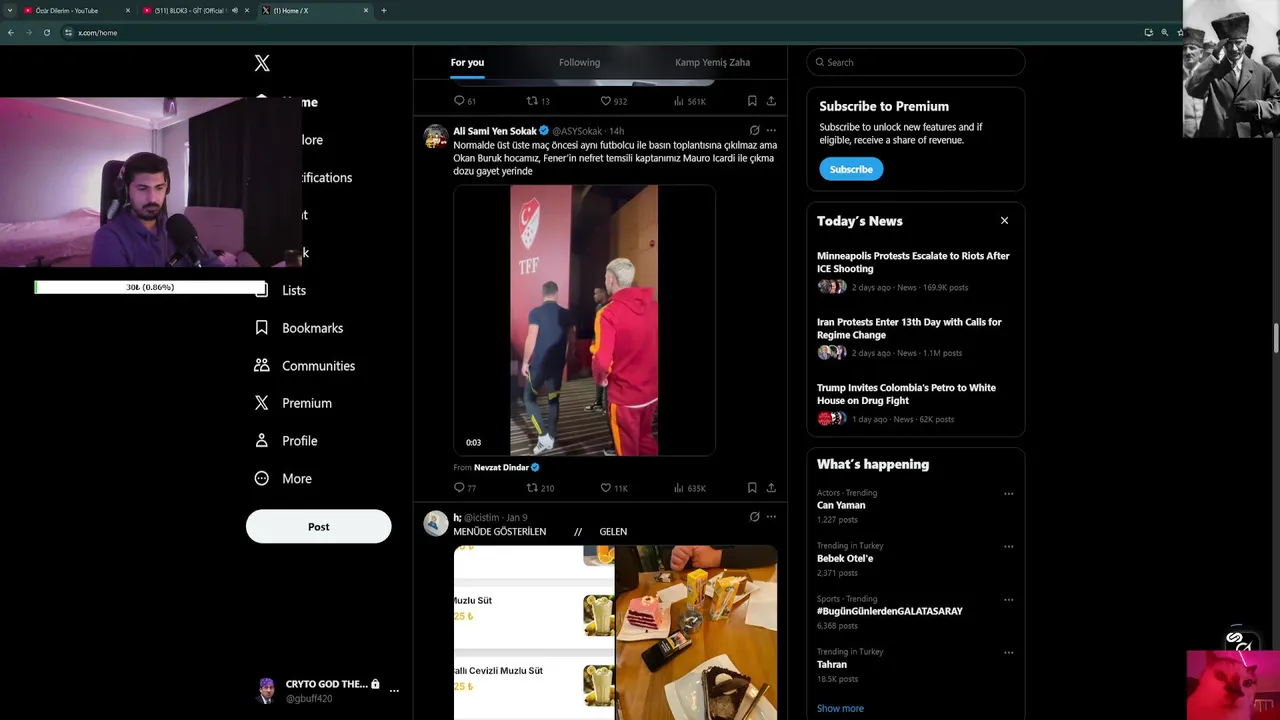
Task: Close the Home / X browser tab
Action: 366,10
